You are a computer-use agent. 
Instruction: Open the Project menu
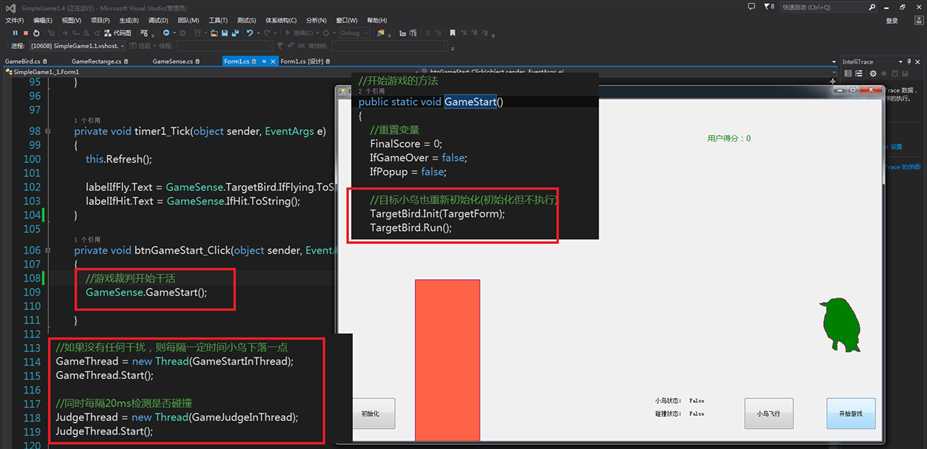(100, 20)
